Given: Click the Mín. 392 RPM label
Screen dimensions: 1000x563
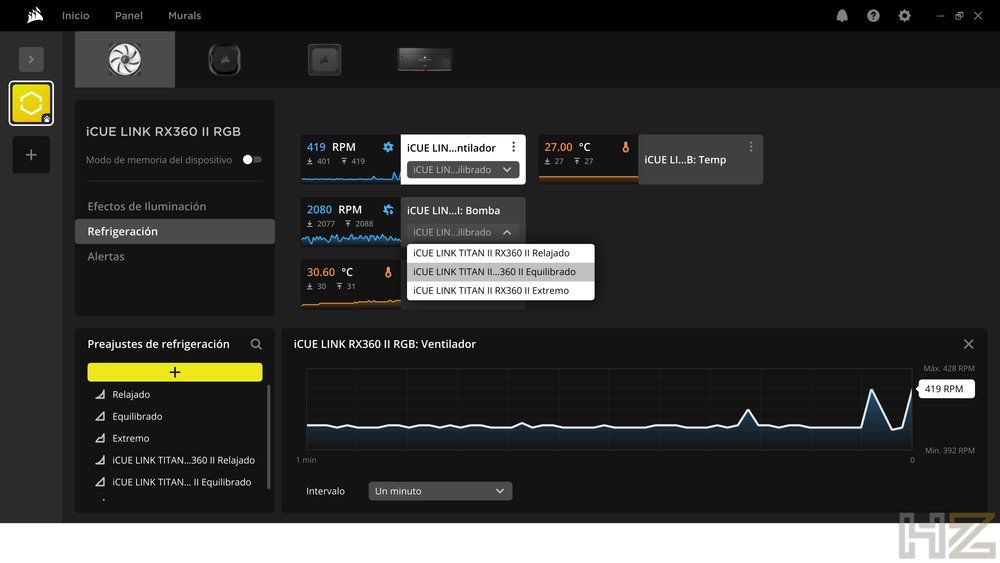Looking at the screenshot, I should [950, 451].
